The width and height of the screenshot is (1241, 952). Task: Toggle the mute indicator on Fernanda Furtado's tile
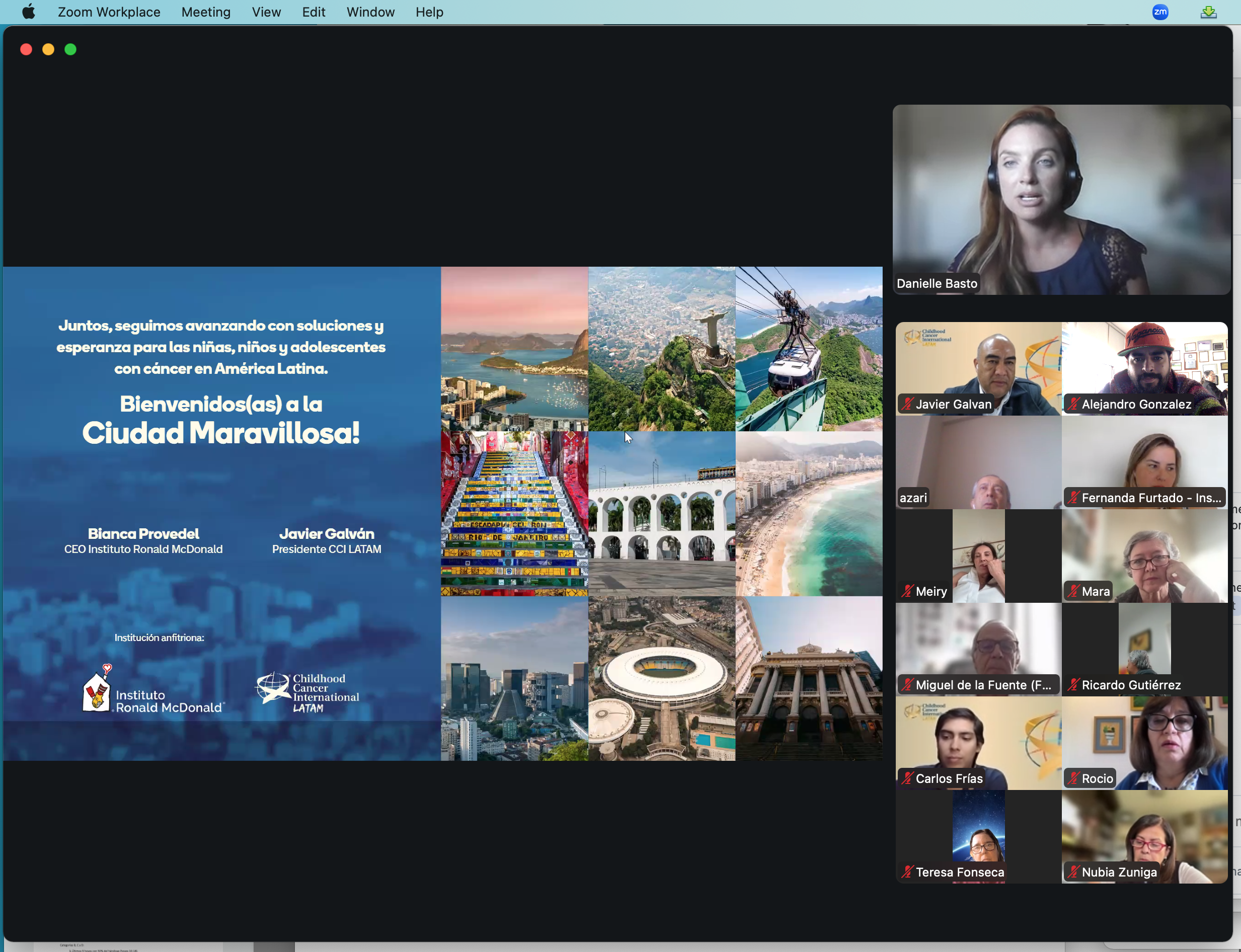[1074, 497]
